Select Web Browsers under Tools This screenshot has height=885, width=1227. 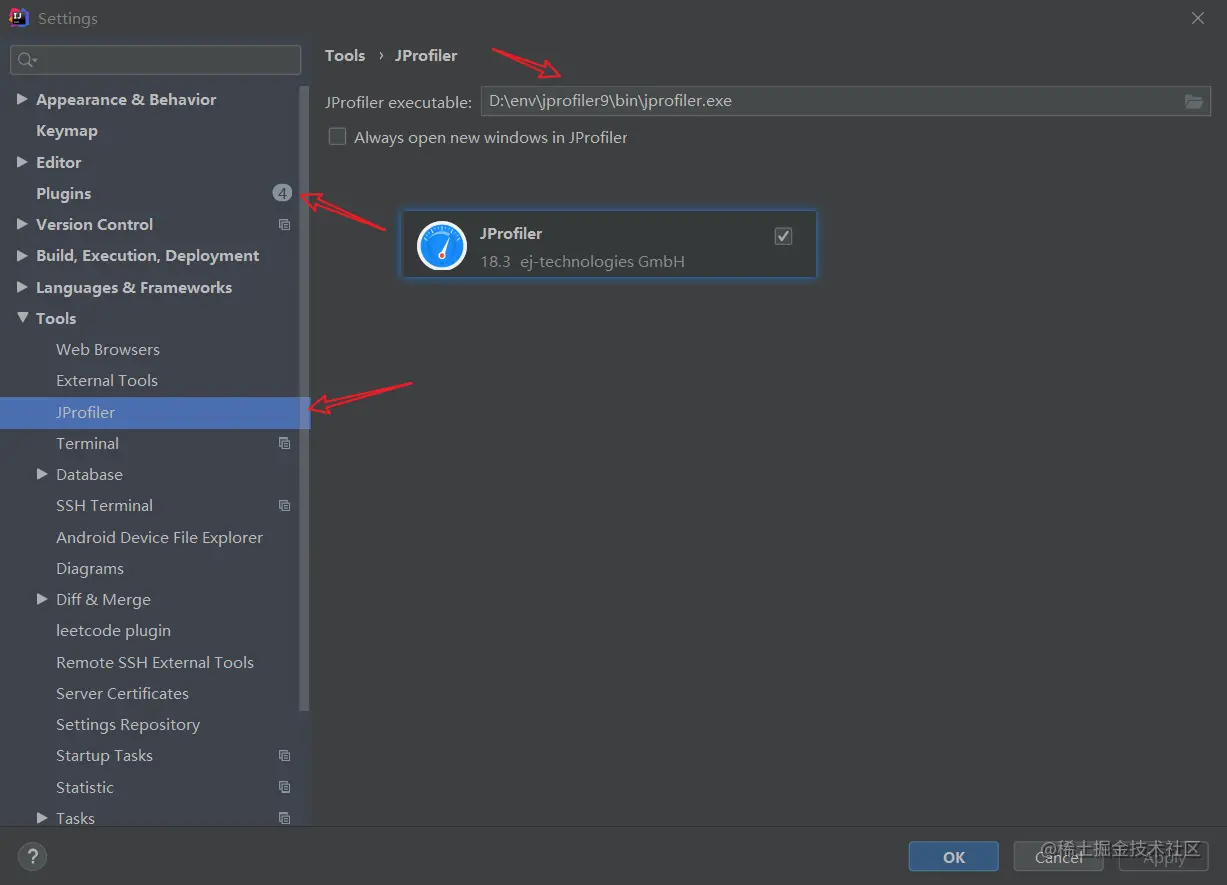pyautogui.click(x=108, y=349)
